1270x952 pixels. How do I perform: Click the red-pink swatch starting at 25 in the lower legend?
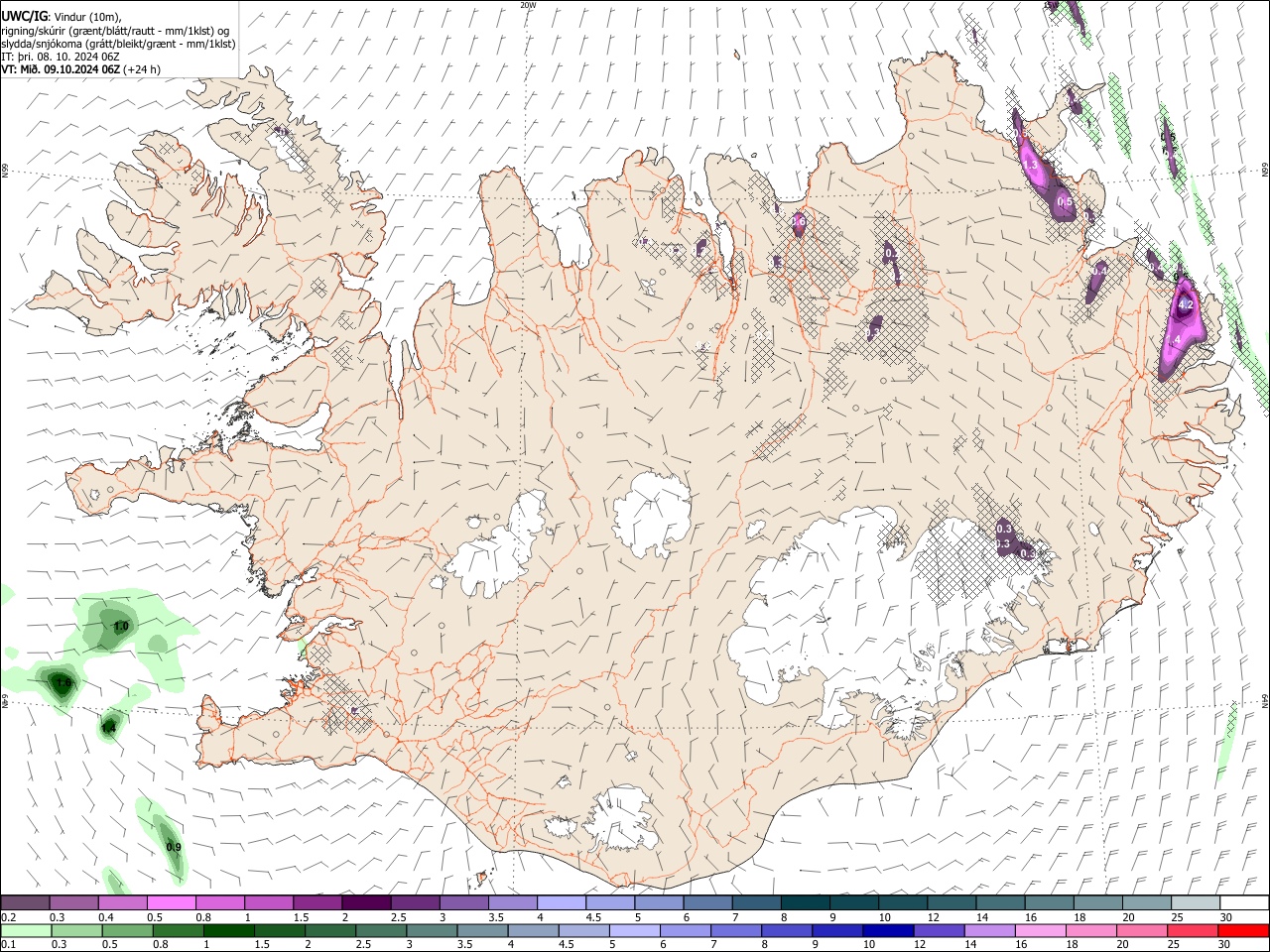(1194, 930)
